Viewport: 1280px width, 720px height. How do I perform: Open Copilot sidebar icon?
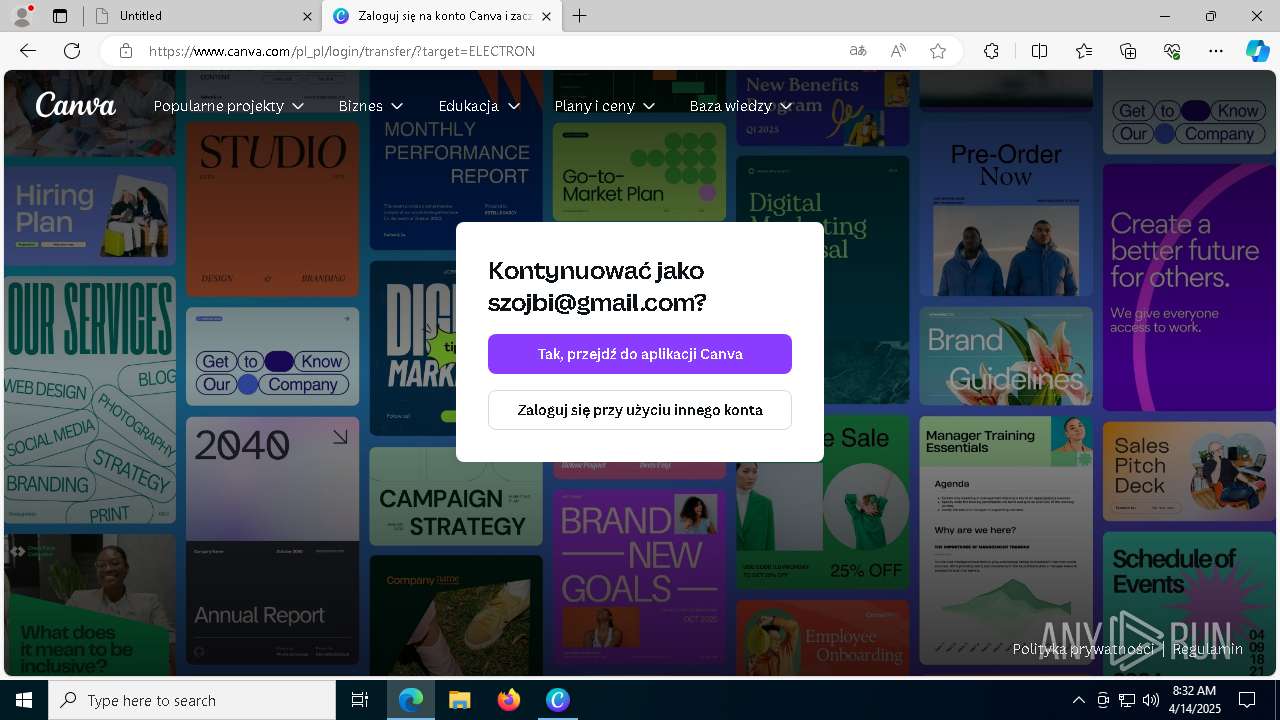click(1257, 51)
